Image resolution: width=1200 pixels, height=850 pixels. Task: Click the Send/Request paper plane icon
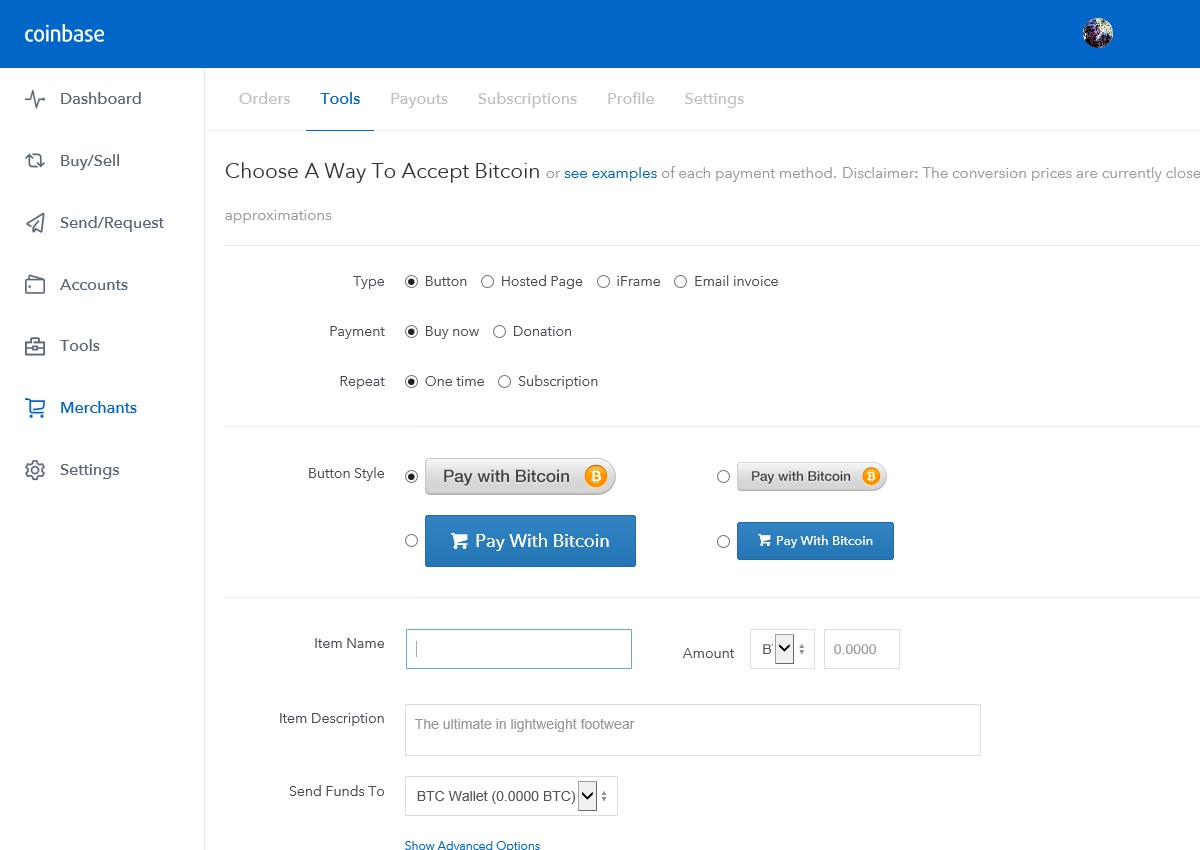(x=35, y=223)
